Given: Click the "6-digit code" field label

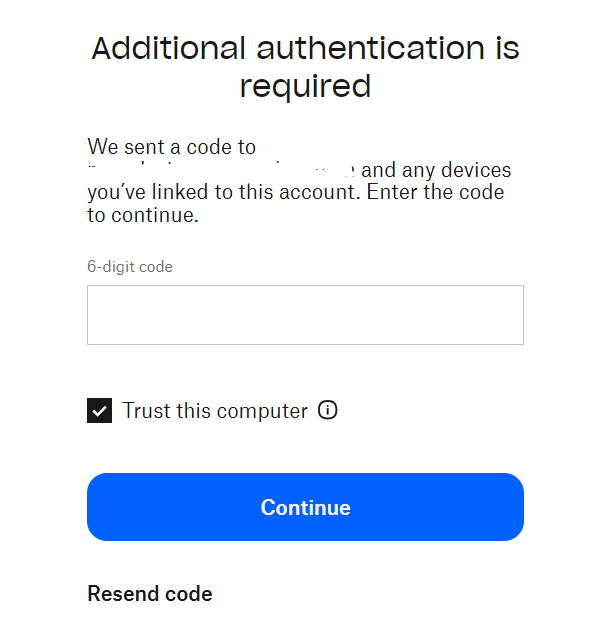Looking at the screenshot, I should point(130,267).
